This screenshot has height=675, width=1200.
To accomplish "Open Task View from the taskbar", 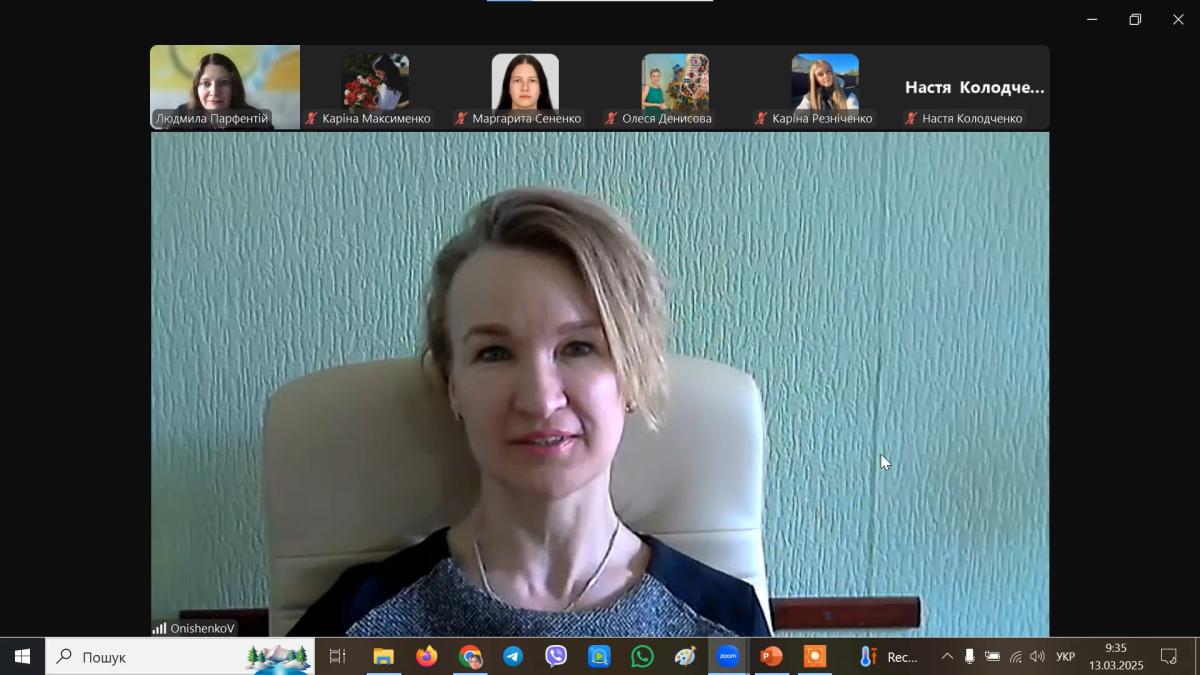I will coord(338,657).
